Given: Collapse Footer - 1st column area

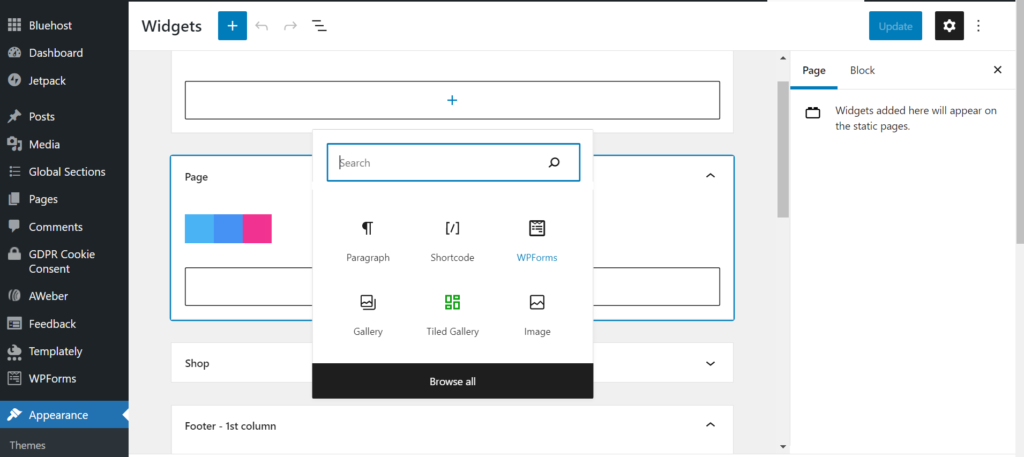Looking at the screenshot, I should [x=711, y=425].
